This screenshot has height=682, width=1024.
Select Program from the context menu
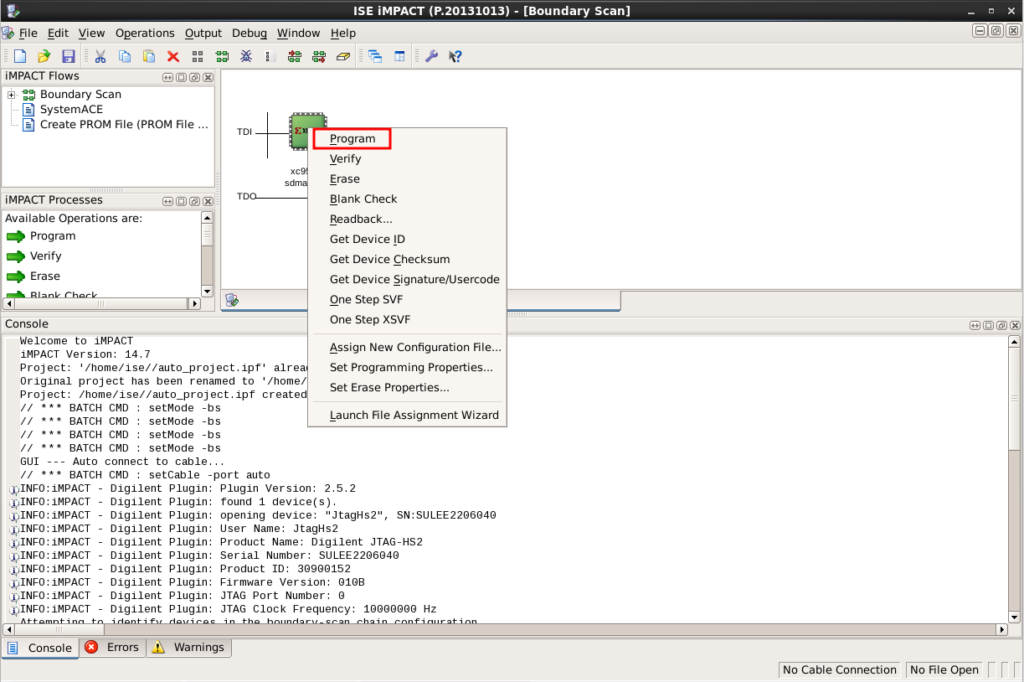pos(352,139)
